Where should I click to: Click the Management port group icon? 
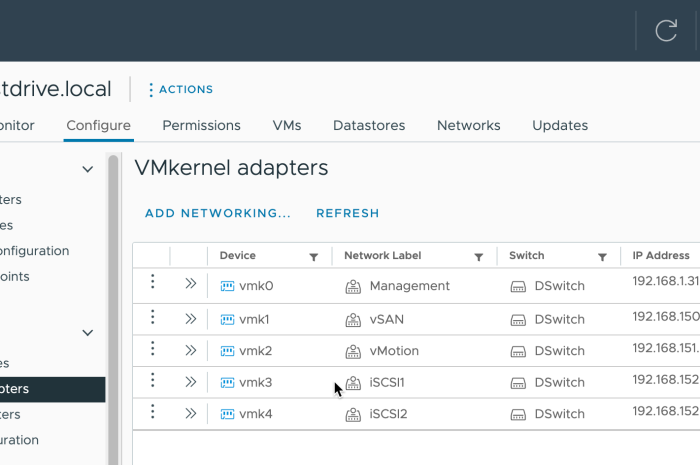pos(352,286)
